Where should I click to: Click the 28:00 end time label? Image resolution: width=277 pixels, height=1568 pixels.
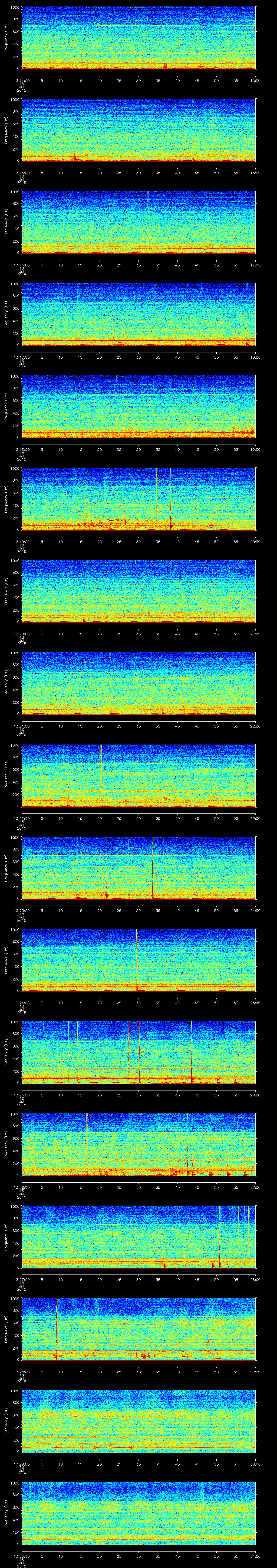256,1279
